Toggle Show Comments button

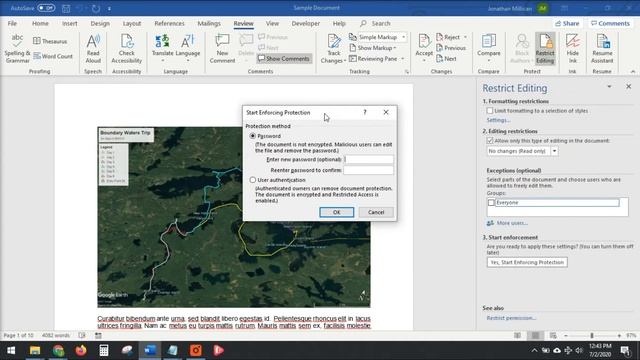[x=284, y=59]
